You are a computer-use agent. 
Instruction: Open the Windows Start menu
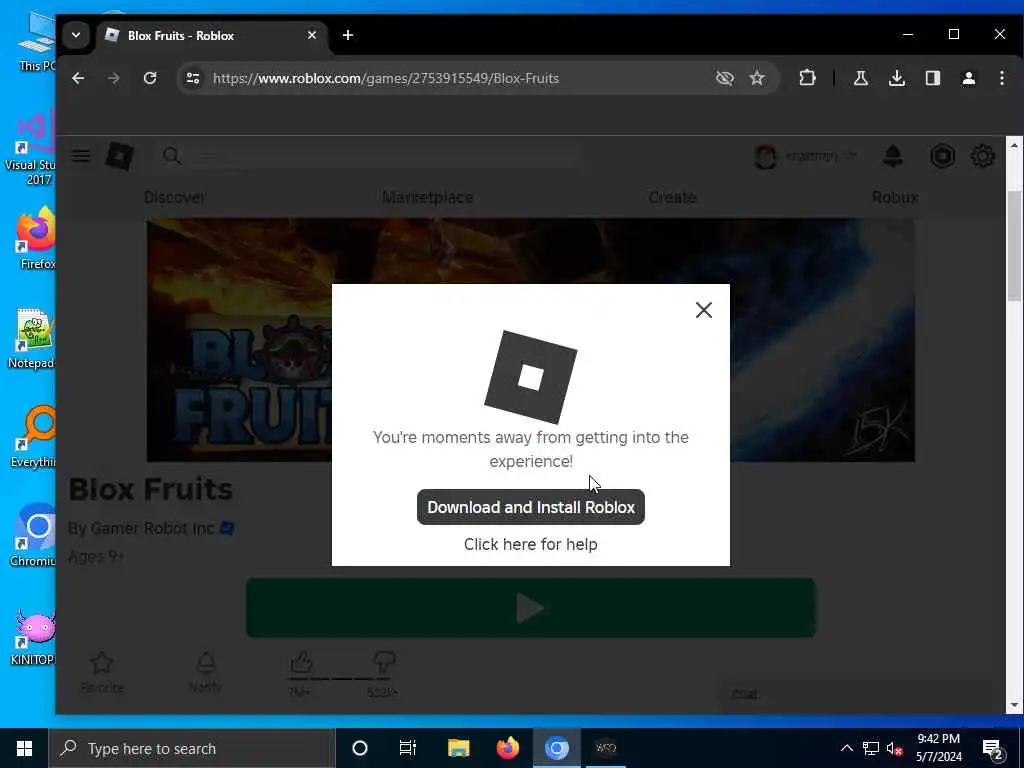point(24,748)
